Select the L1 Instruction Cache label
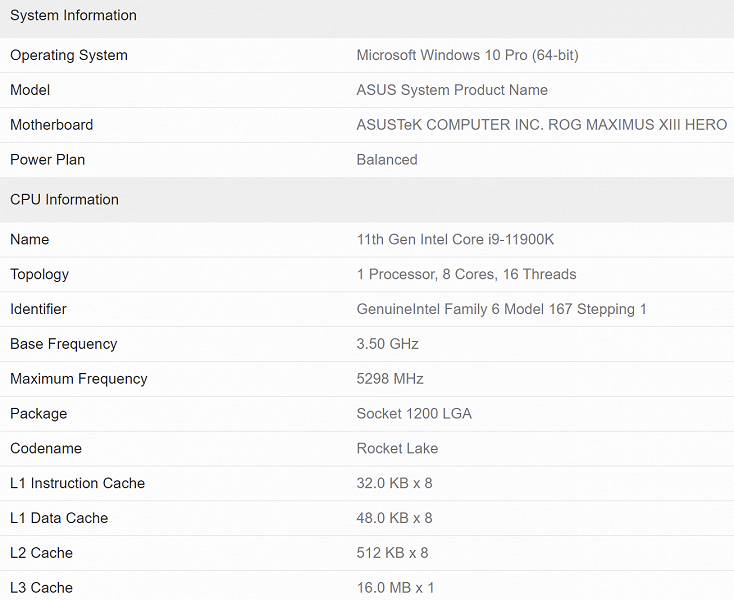The height and width of the screenshot is (600, 734). (x=78, y=484)
